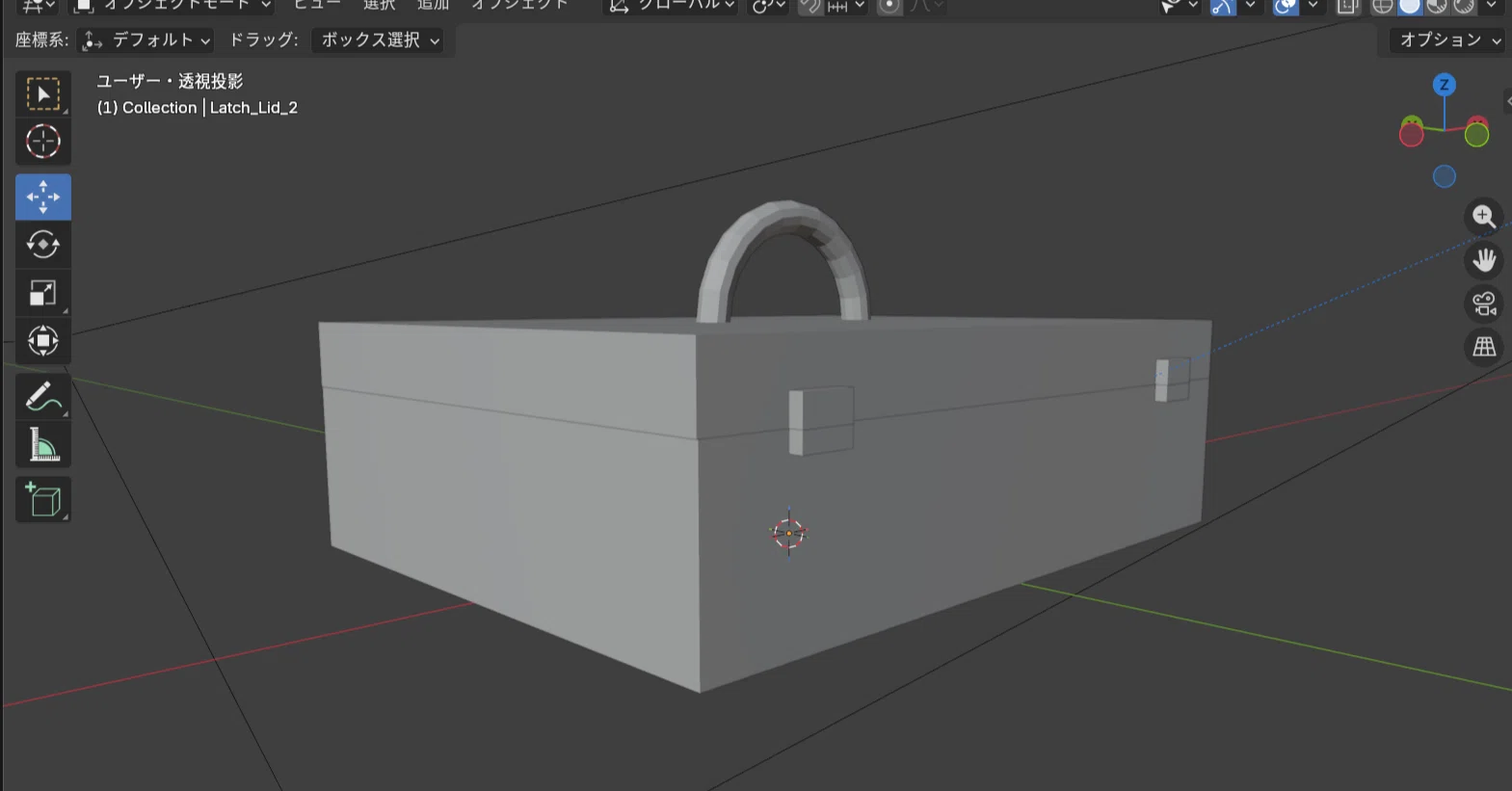This screenshot has height=791, width=1512.
Task: Open the オブジェクト menu
Action: tap(518, 5)
